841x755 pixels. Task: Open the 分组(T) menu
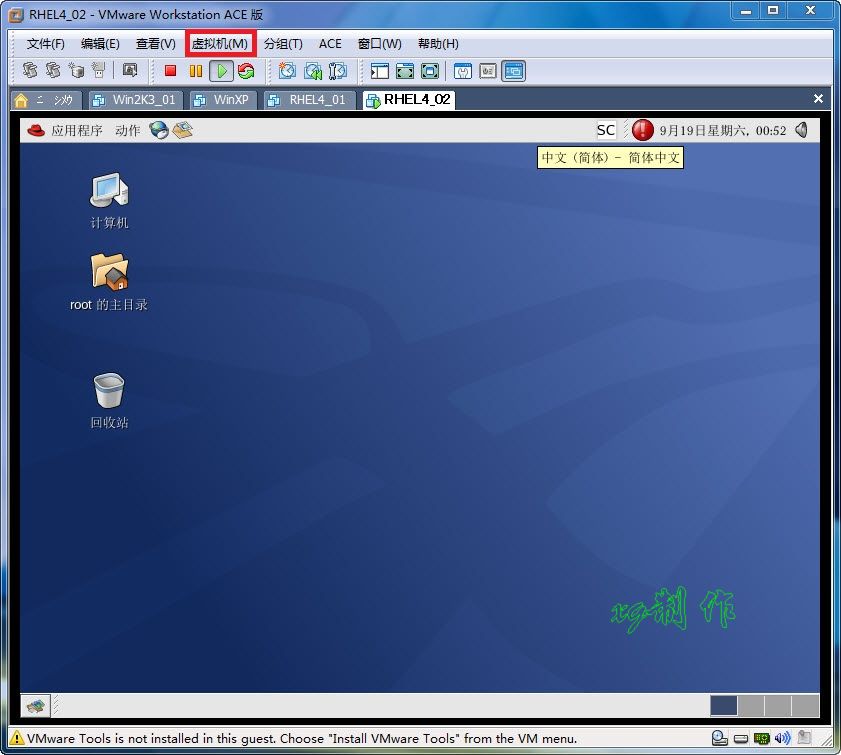point(283,44)
